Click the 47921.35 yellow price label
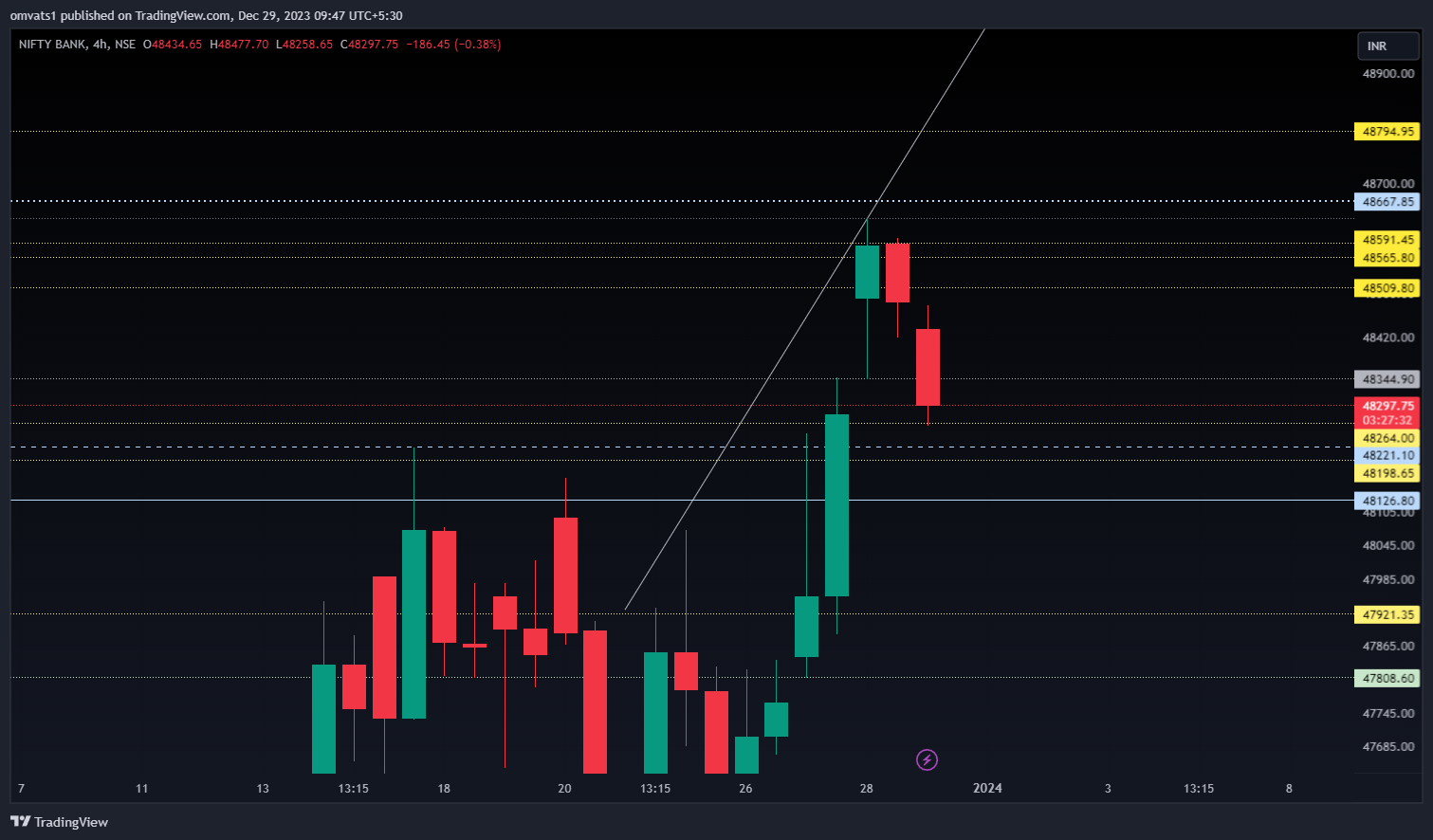The width and height of the screenshot is (1433, 840). [1387, 614]
